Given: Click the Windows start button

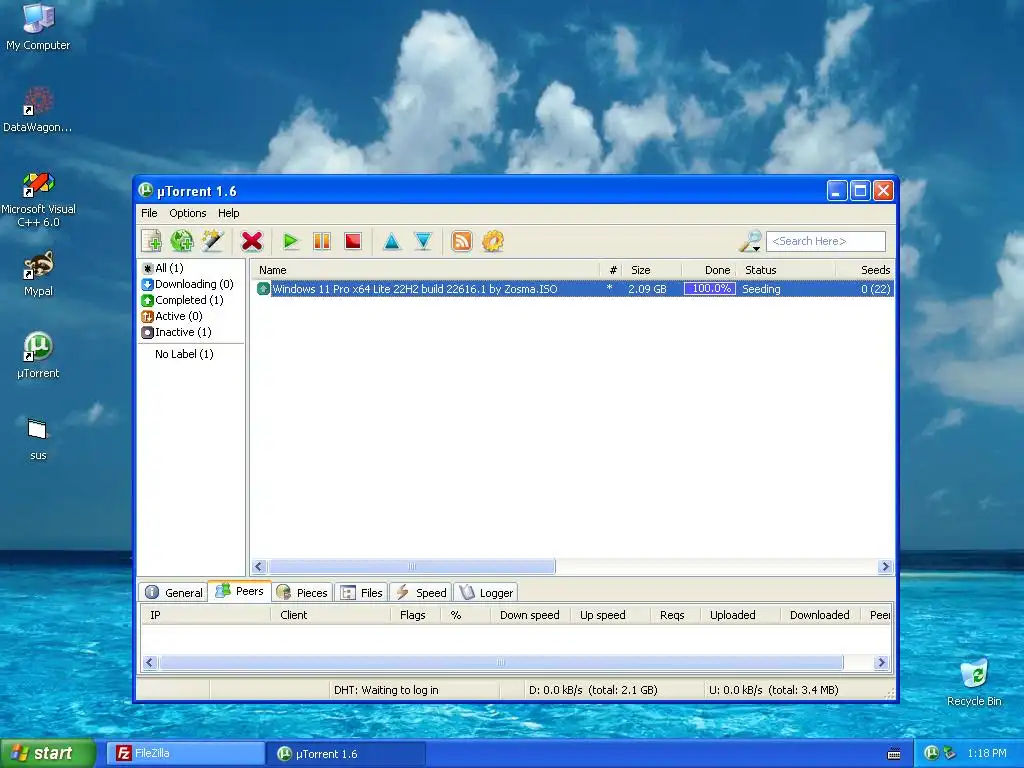Looking at the screenshot, I should [x=48, y=753].
